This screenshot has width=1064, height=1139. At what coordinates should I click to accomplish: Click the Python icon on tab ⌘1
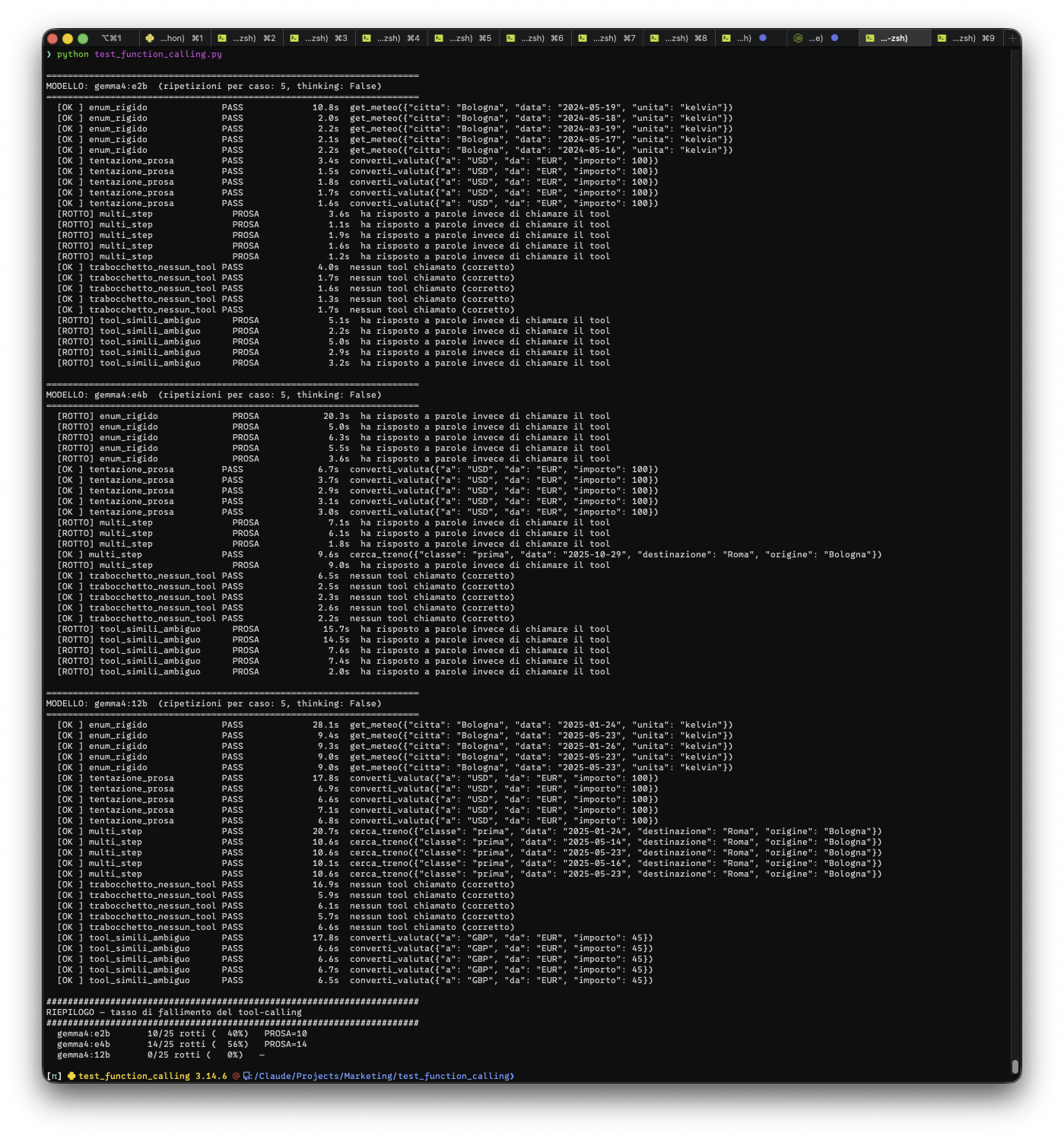coord(150,38)
